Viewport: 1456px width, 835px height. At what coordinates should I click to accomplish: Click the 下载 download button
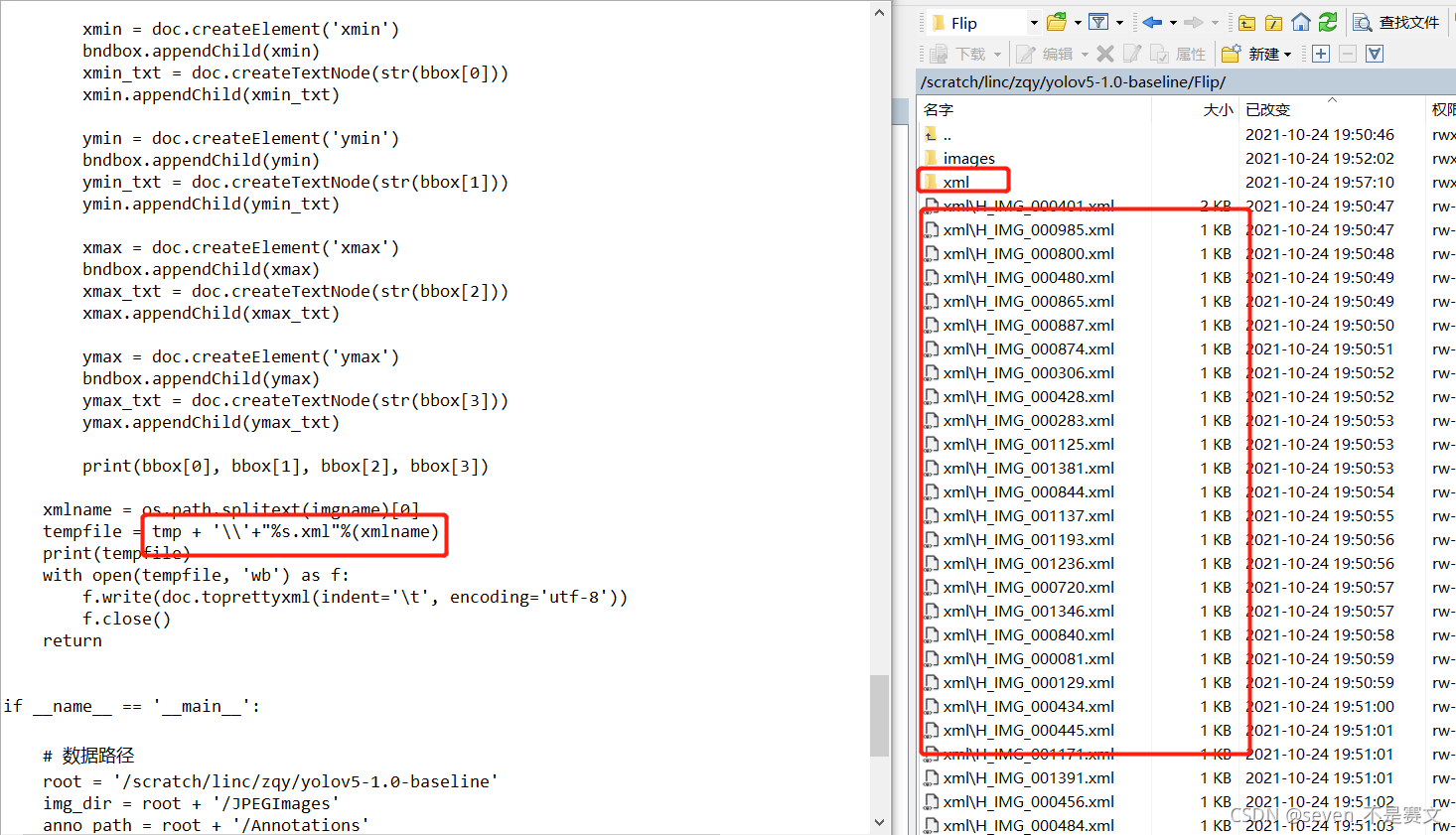pos(959,54)
